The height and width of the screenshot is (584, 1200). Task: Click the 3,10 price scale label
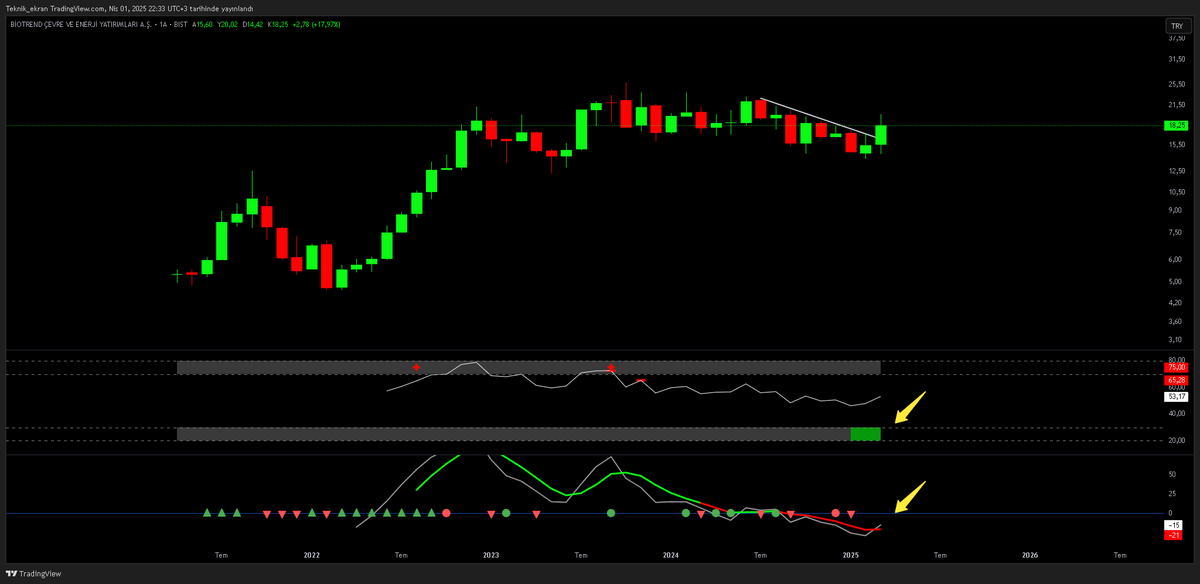click(1176, 340)
